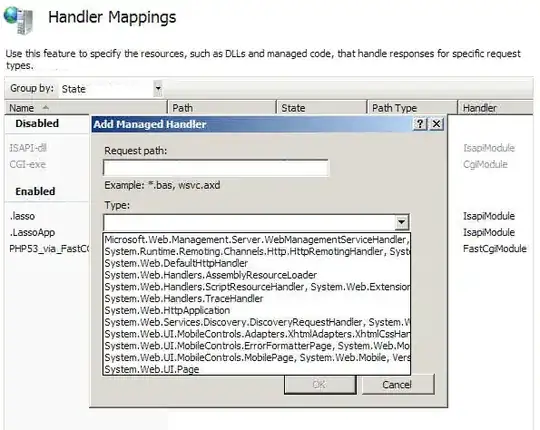Click the help question mark button in dialog
Screen dimensions: 540x430
(420, 124)
